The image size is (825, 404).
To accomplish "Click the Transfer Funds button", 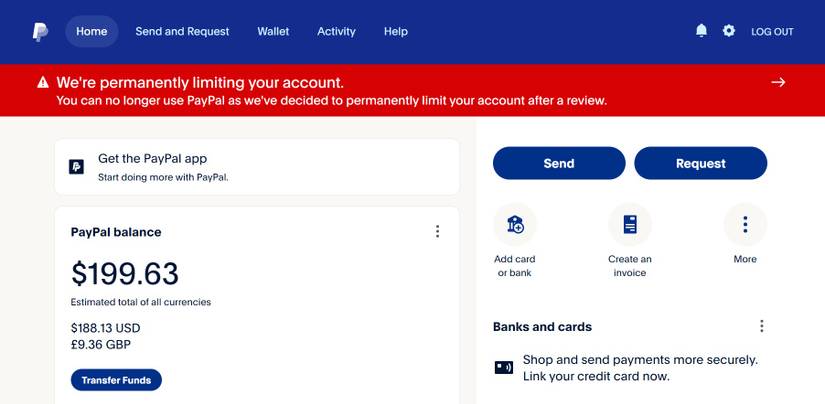I will coord(116,380).
